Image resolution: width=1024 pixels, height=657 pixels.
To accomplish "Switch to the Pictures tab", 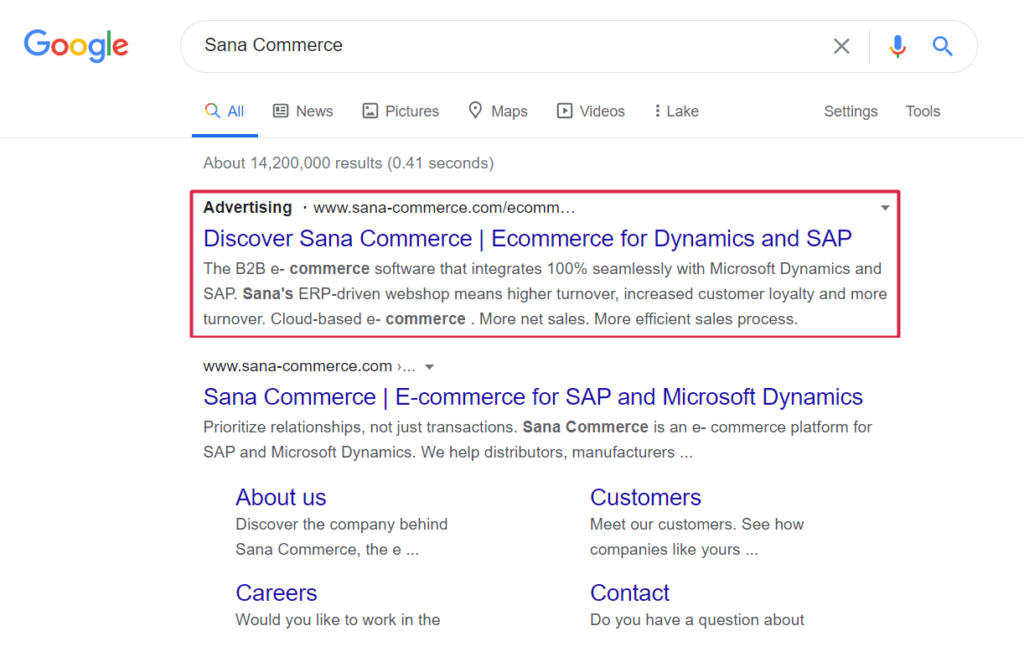I will (401, 111).
